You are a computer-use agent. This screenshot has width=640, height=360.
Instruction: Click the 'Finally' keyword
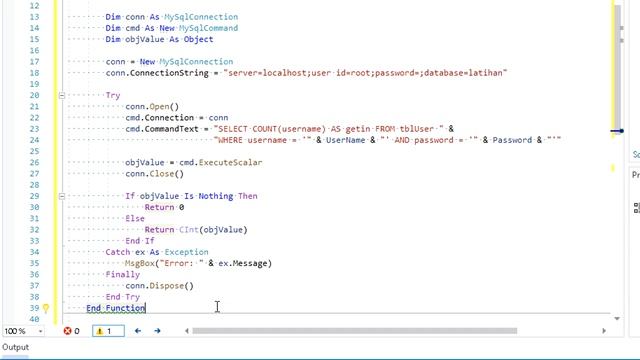pos(122,275)
